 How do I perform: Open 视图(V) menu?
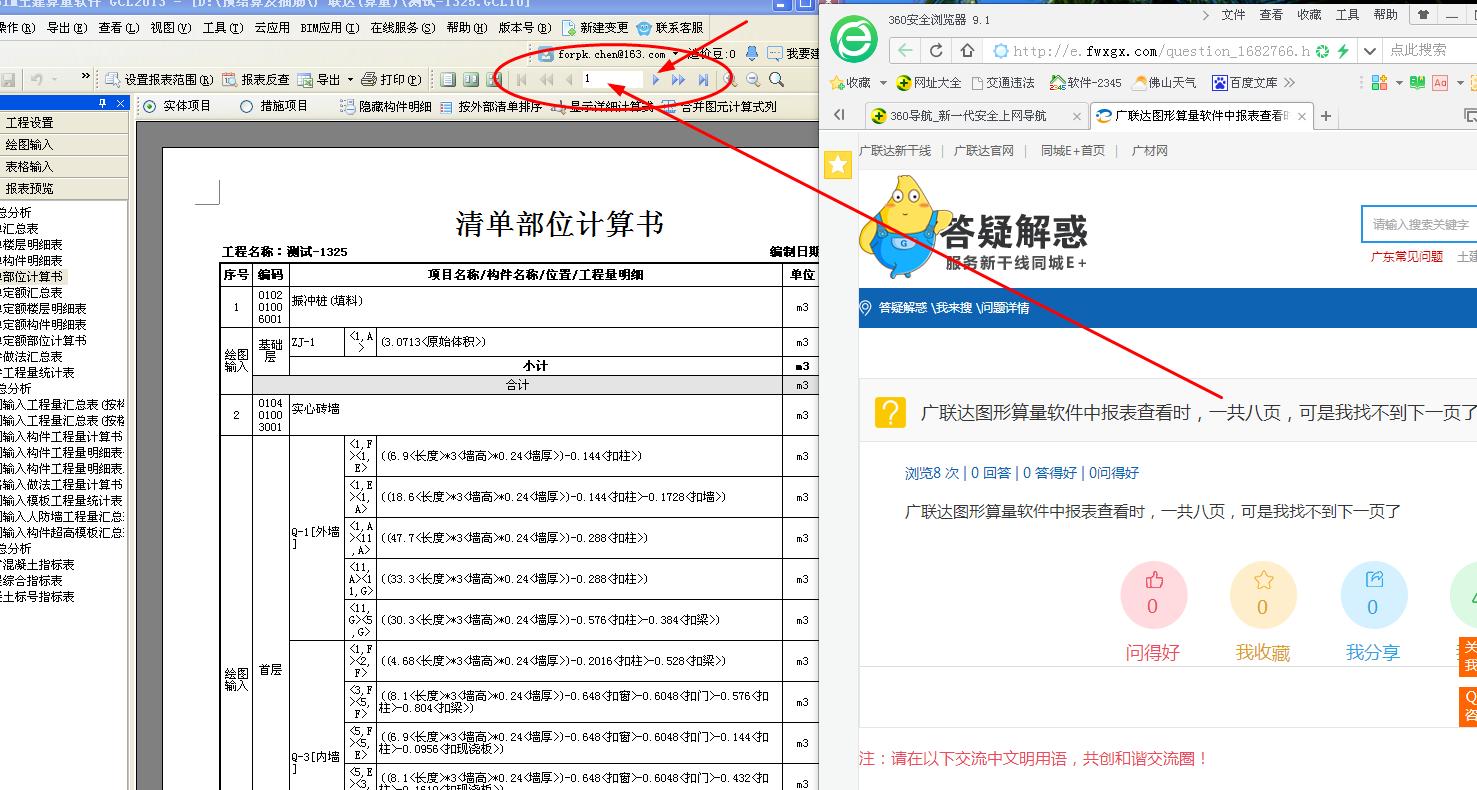[170, 28]
